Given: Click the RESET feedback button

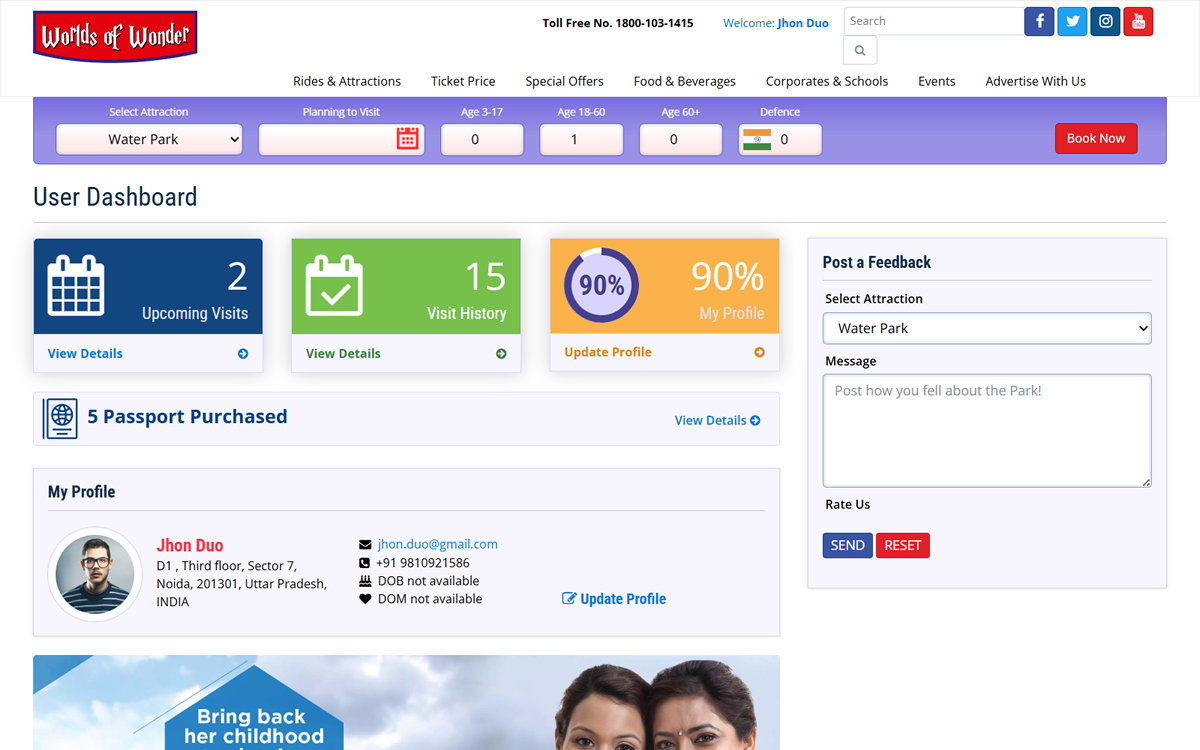Looking at the screenshot, I should pos(903,545).
